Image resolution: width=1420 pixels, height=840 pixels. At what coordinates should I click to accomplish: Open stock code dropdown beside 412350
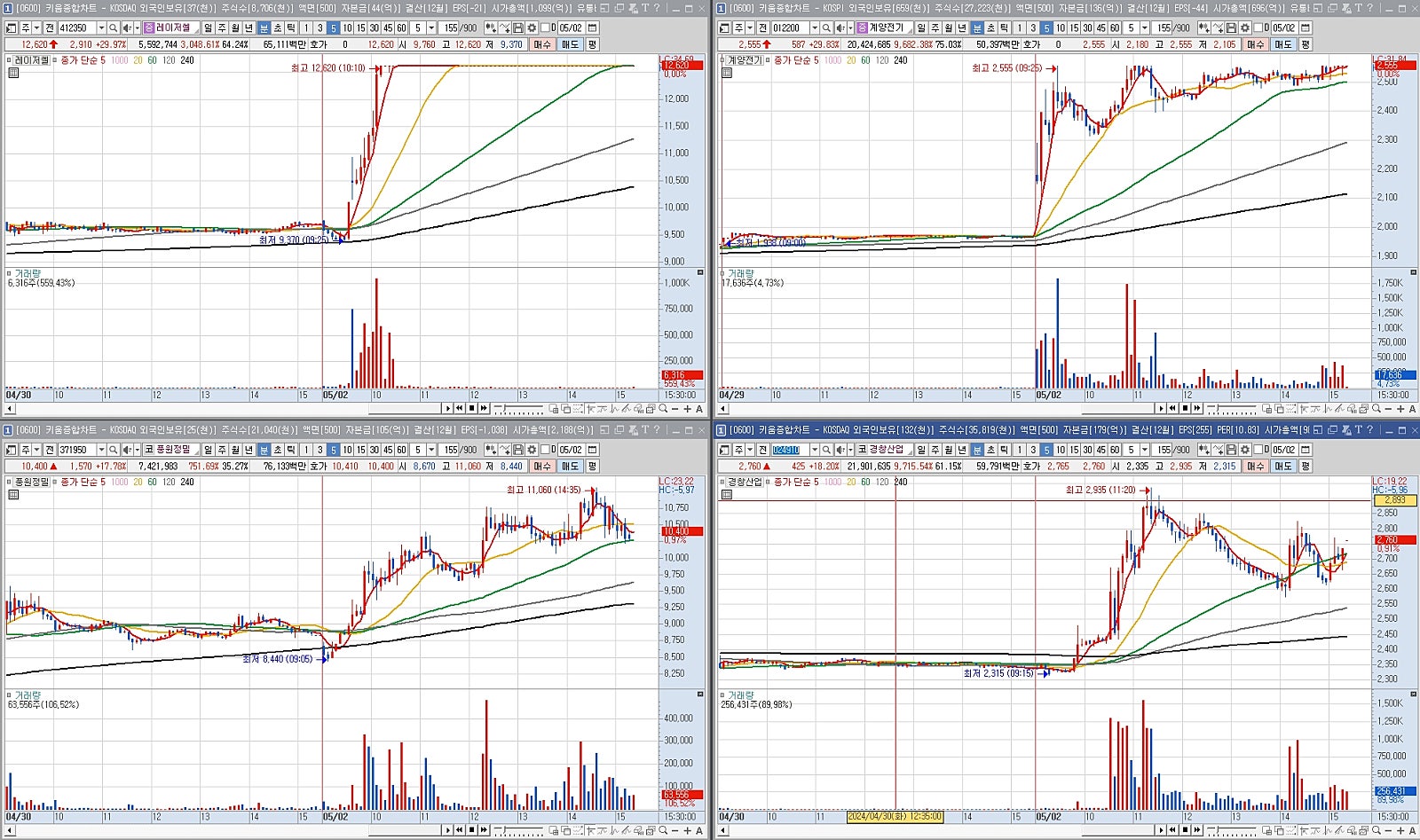tap(101, 27)
